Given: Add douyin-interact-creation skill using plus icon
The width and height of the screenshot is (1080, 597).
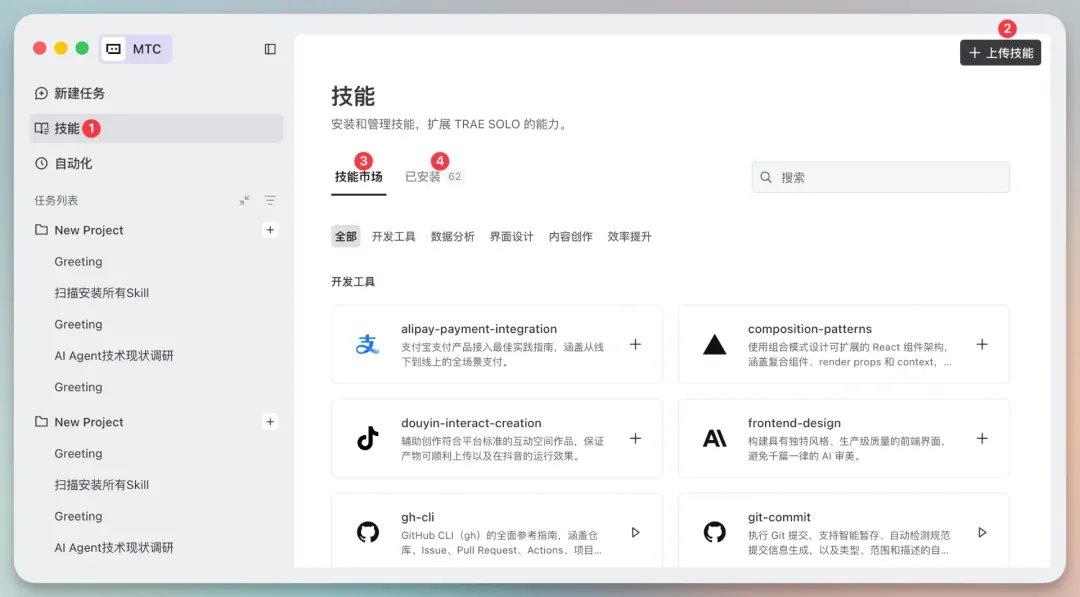Looking at the screenshot, I should [635, 439].
